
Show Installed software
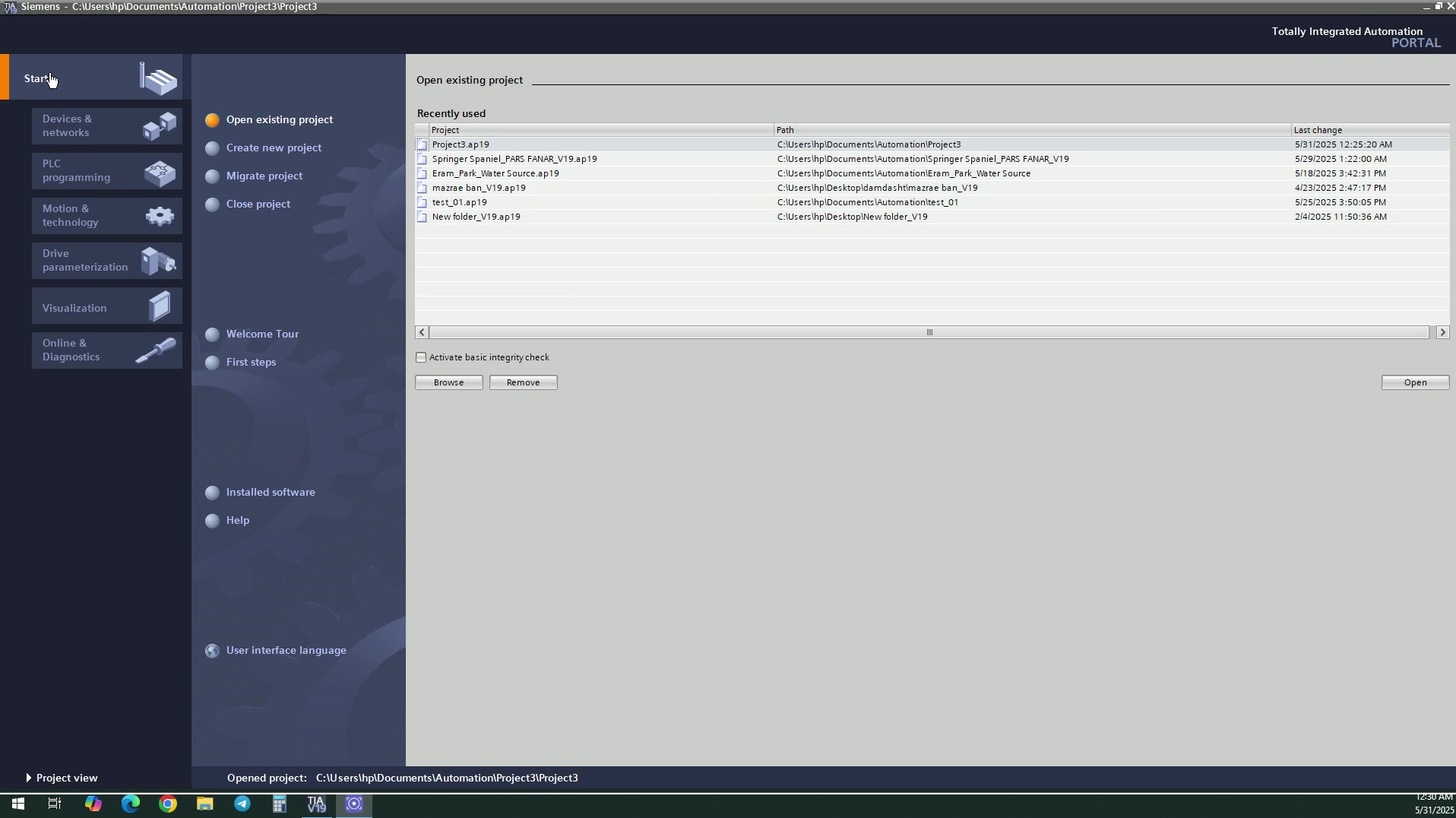pos(271,493)
